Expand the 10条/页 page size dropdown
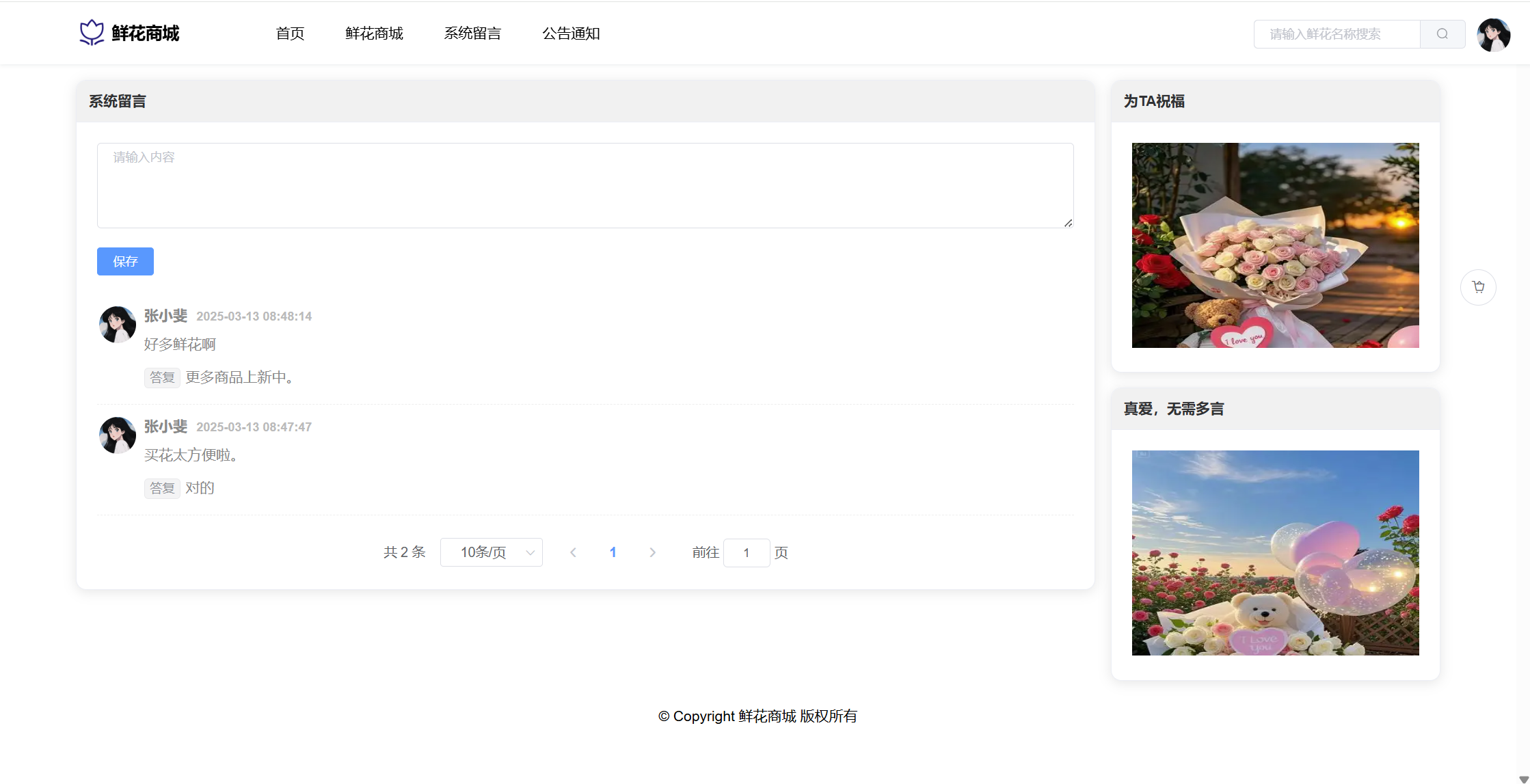 point(491,552)
